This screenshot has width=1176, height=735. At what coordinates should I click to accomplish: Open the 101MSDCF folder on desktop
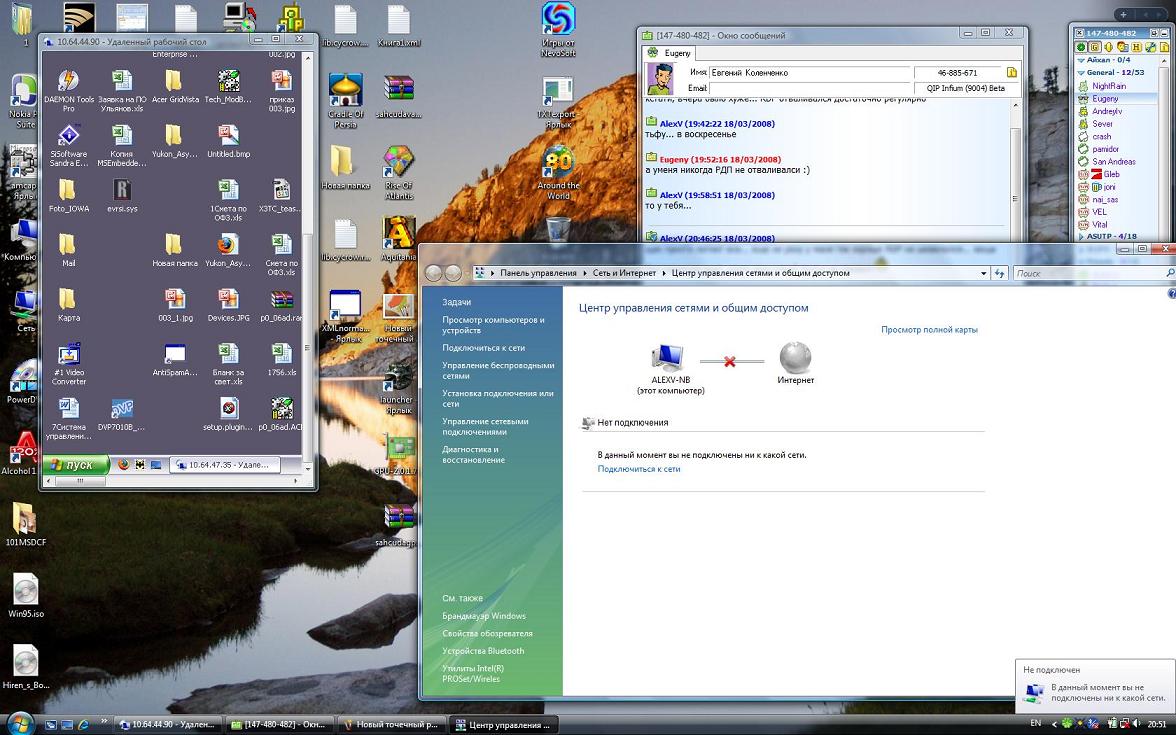click(25, 519)
